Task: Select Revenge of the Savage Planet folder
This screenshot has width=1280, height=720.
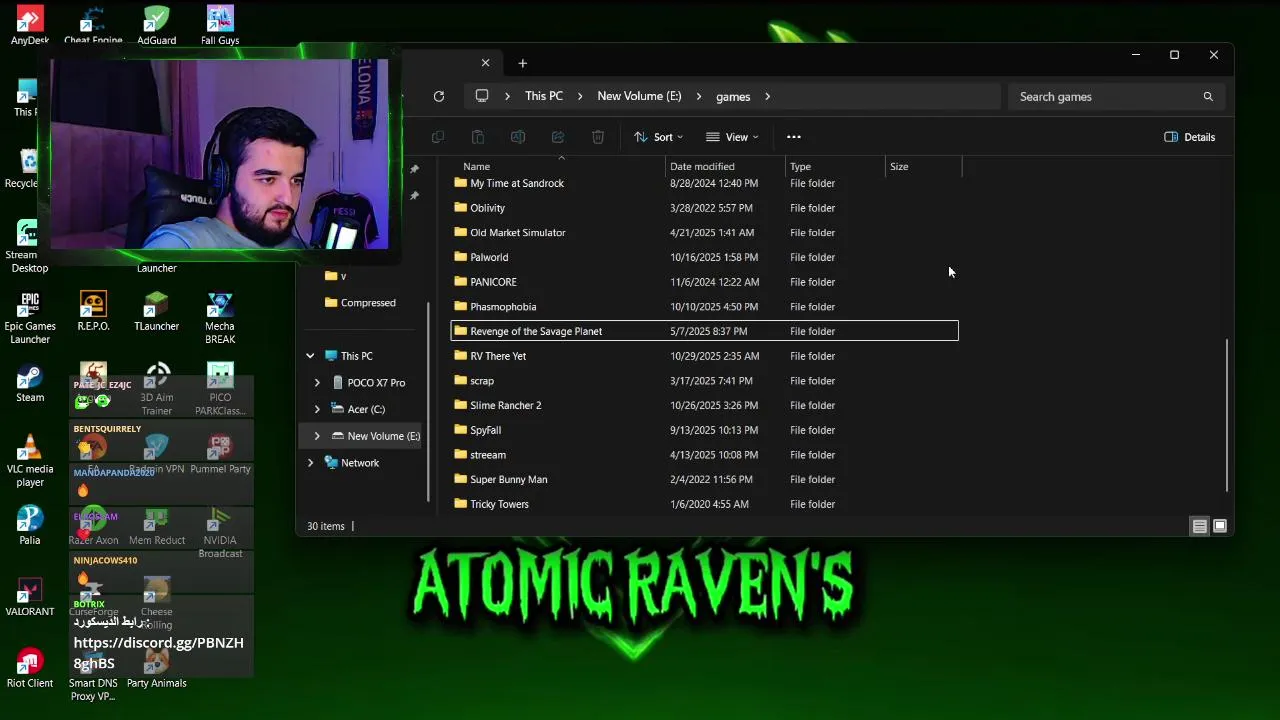Action: (x=705, y=331)
